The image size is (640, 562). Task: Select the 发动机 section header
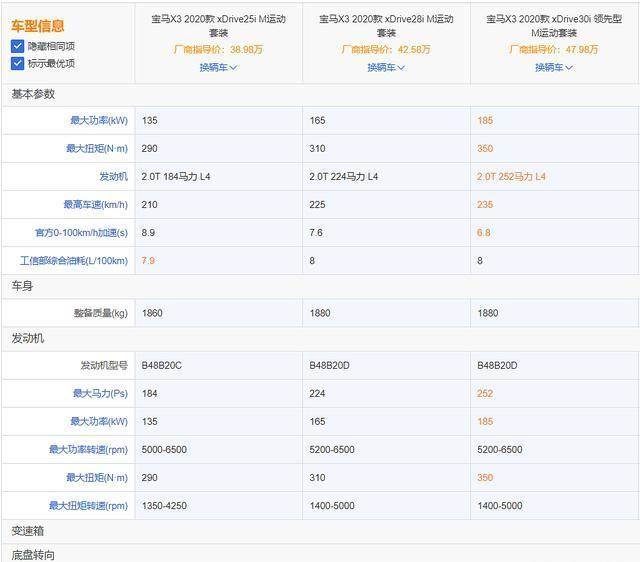[27, 338]
